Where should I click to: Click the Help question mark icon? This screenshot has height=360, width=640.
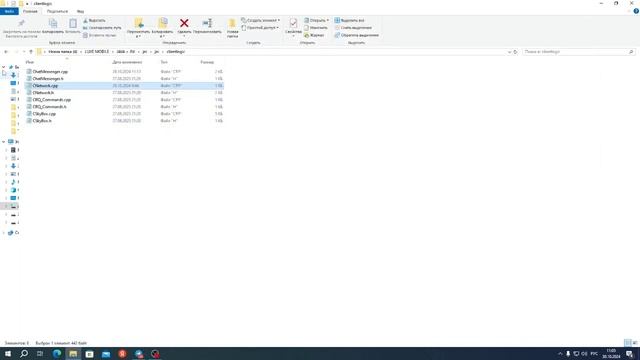pyautogui.click(x=636, y=11)
